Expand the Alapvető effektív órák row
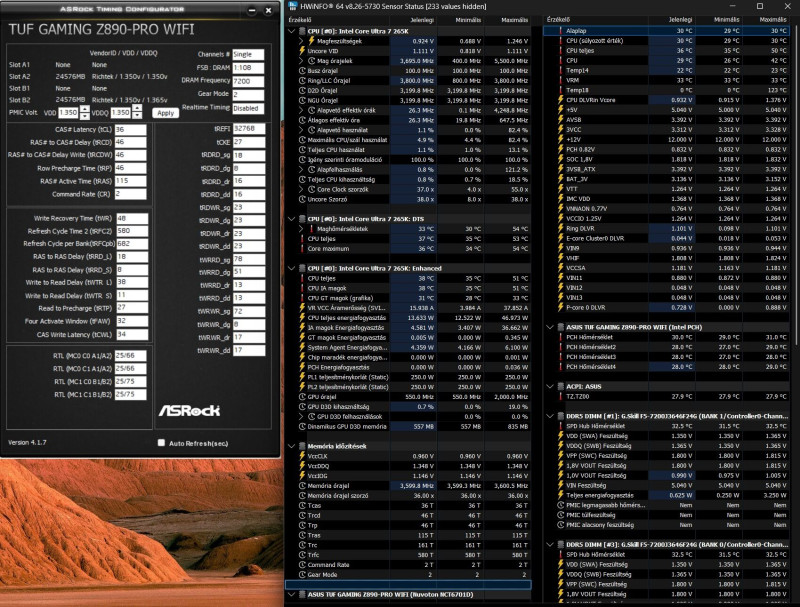This screenshot has width=800, height=607. (x=302, y=110)
